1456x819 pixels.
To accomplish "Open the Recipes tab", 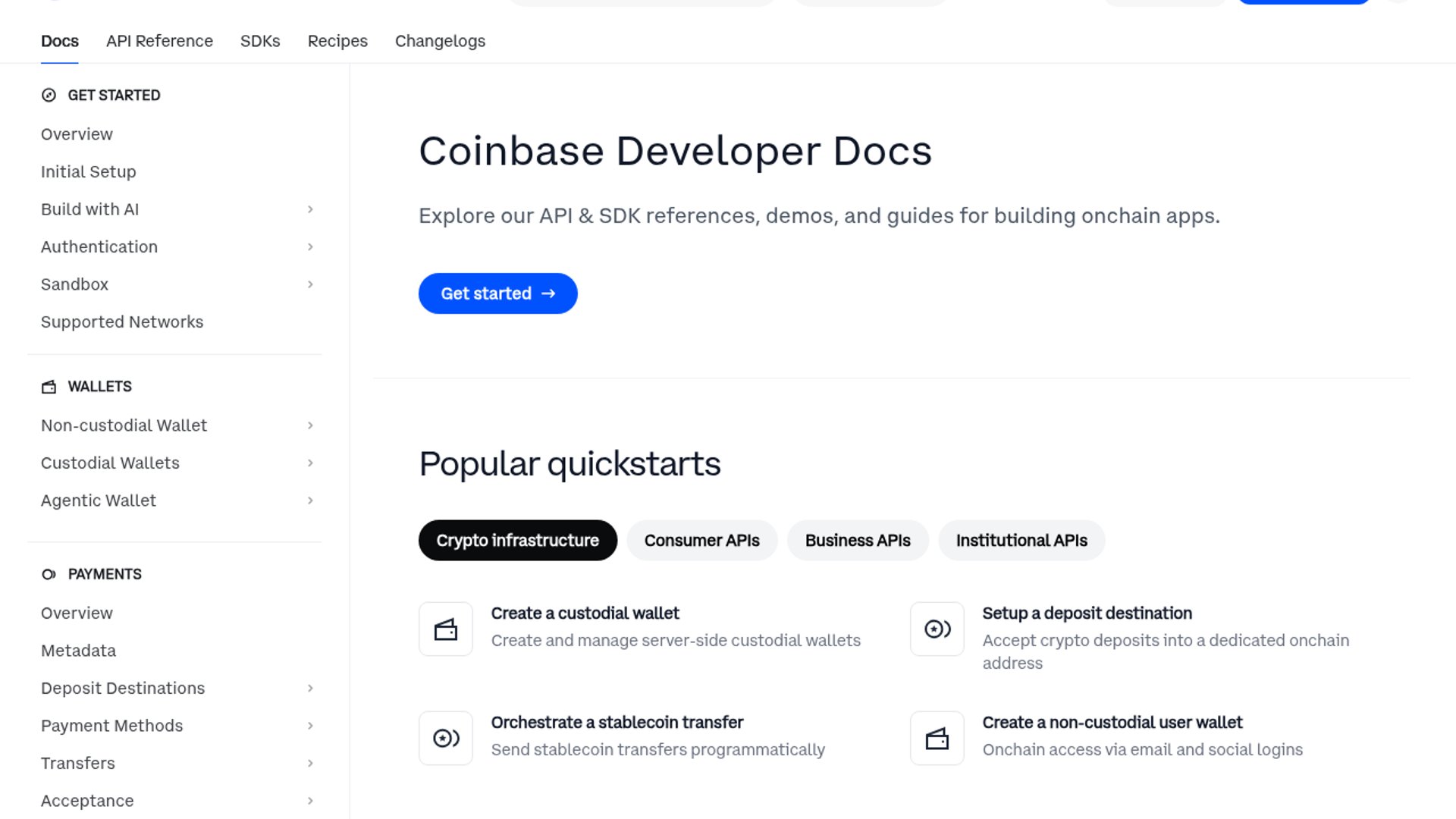I will 337,41.
